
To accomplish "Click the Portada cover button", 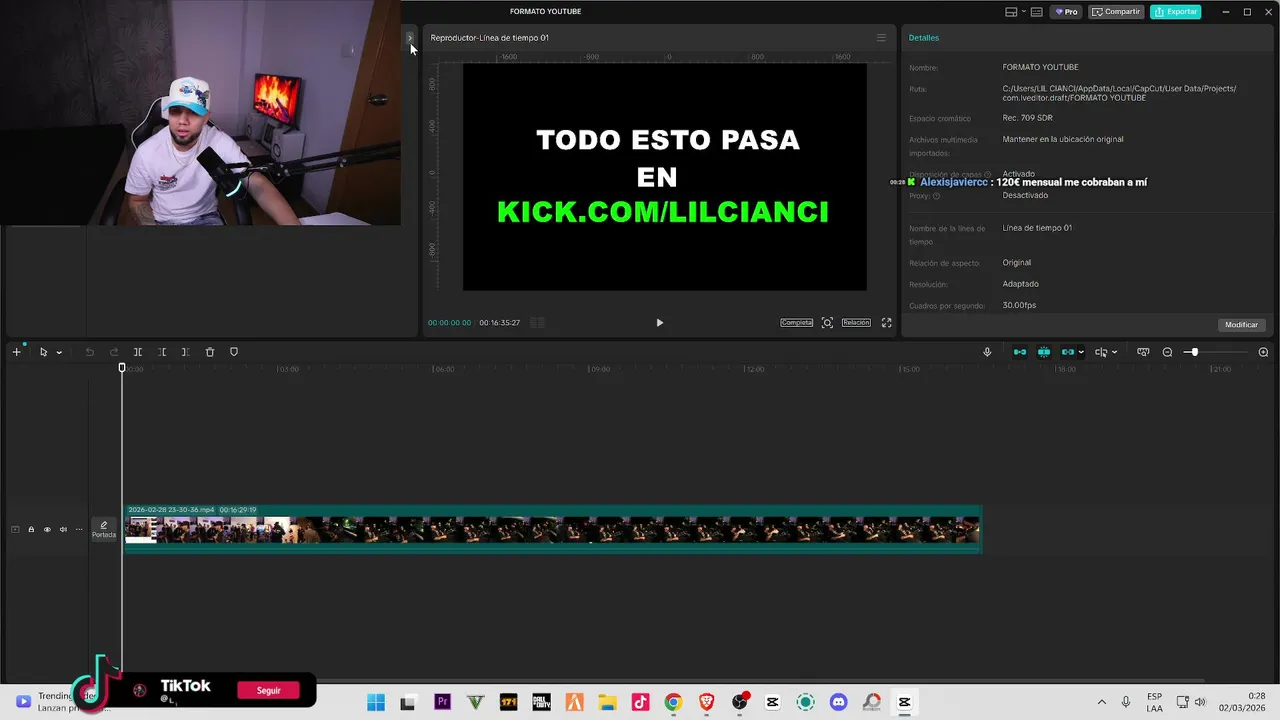I will click(x=104, y=529).
